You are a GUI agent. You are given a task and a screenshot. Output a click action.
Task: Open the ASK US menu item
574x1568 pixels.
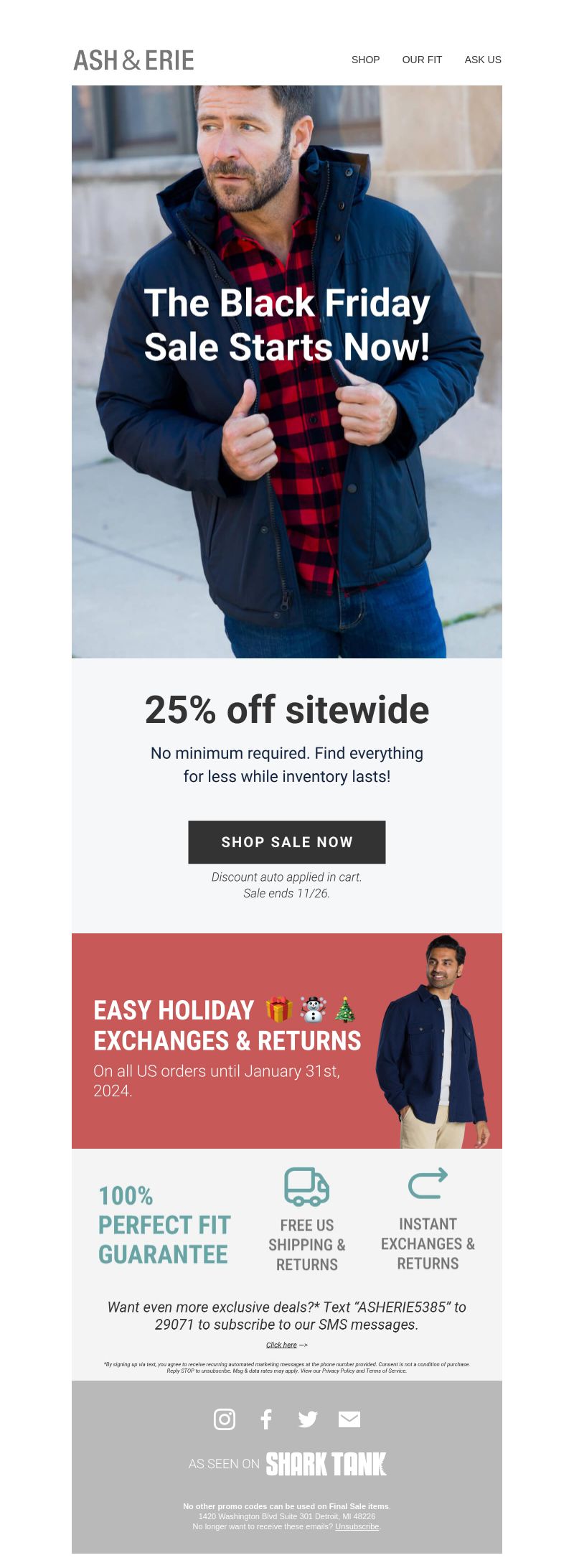click(x=483, y=60)
